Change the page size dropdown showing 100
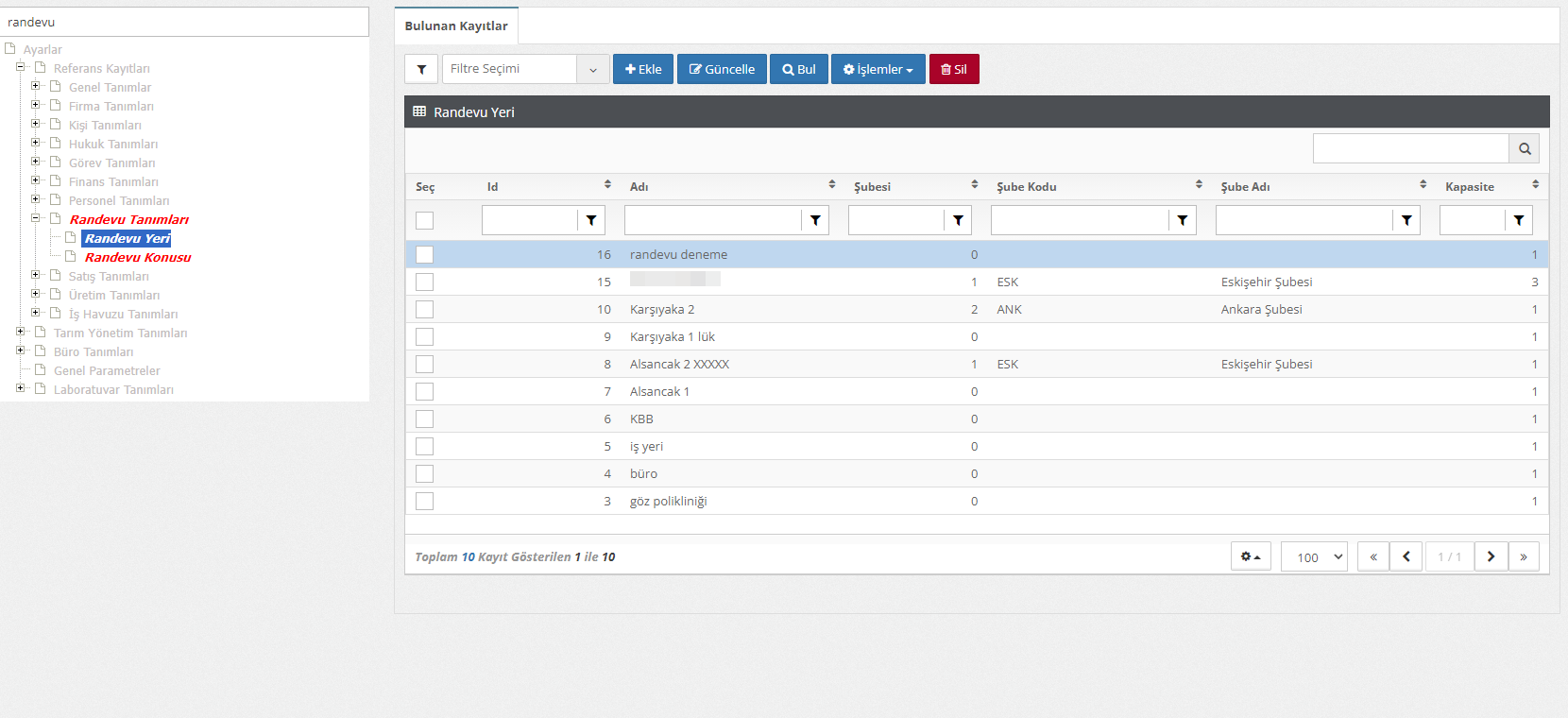This screenshot has width=1568, height=718. click(x=1314, y=556)
